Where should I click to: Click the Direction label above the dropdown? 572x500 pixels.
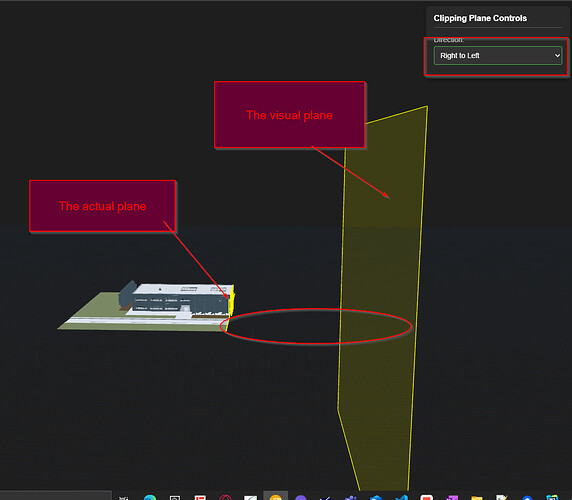tap(449, 40)
